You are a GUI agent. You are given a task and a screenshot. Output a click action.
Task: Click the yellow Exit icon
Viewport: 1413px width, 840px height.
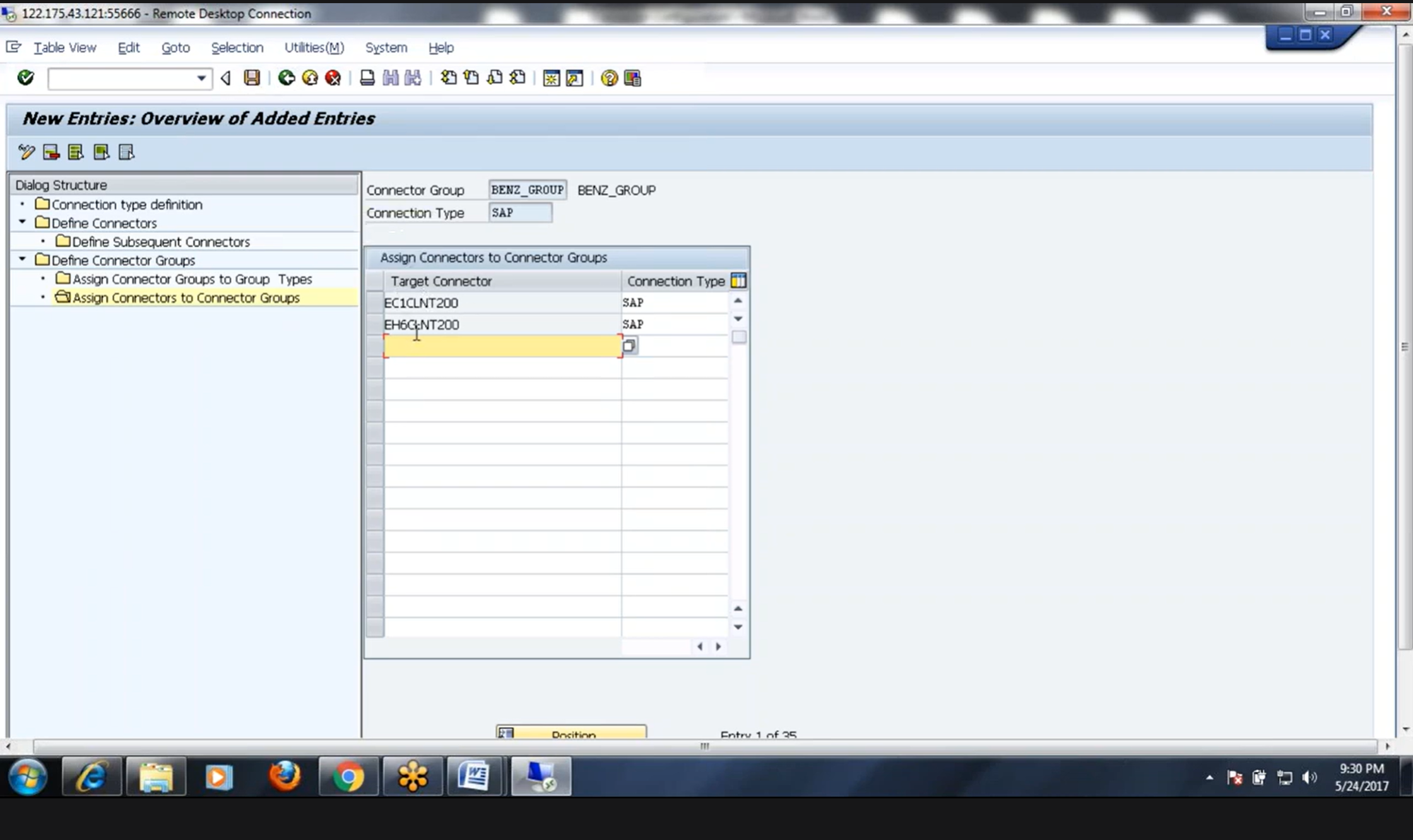point(310,78)
